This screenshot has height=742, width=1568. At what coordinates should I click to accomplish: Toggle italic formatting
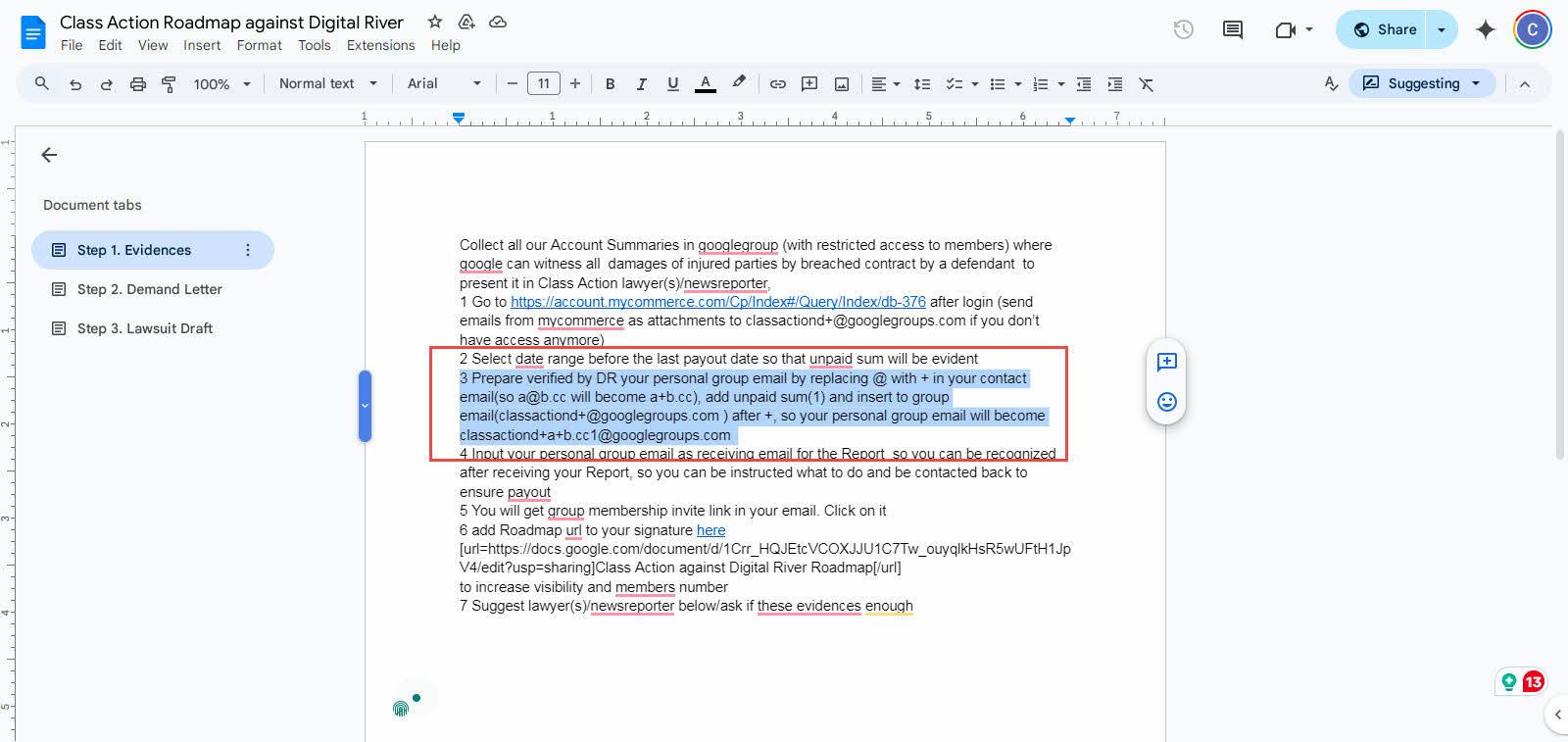point(642,84)
